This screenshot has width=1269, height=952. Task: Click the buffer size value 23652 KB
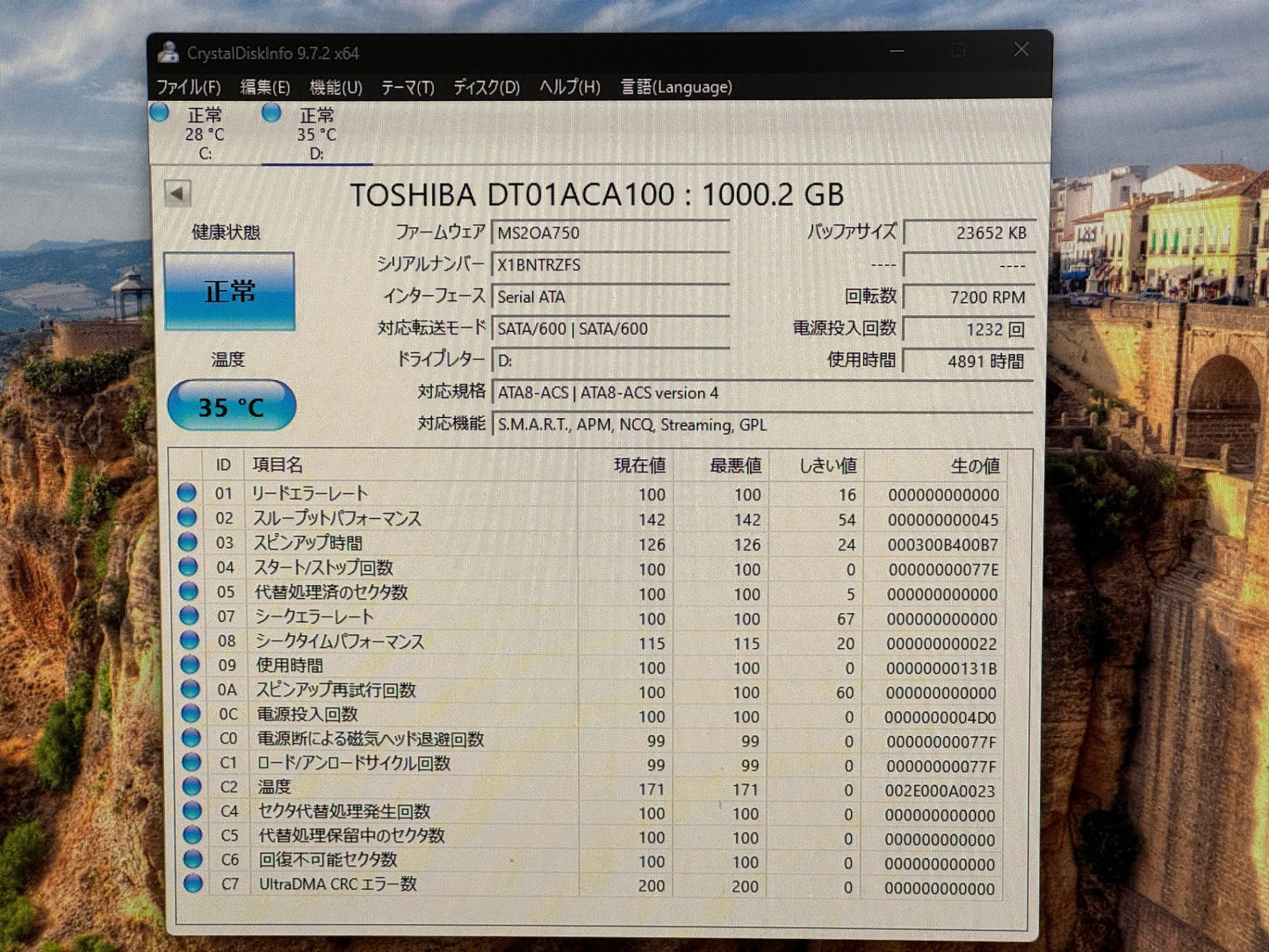click(968, 233)
